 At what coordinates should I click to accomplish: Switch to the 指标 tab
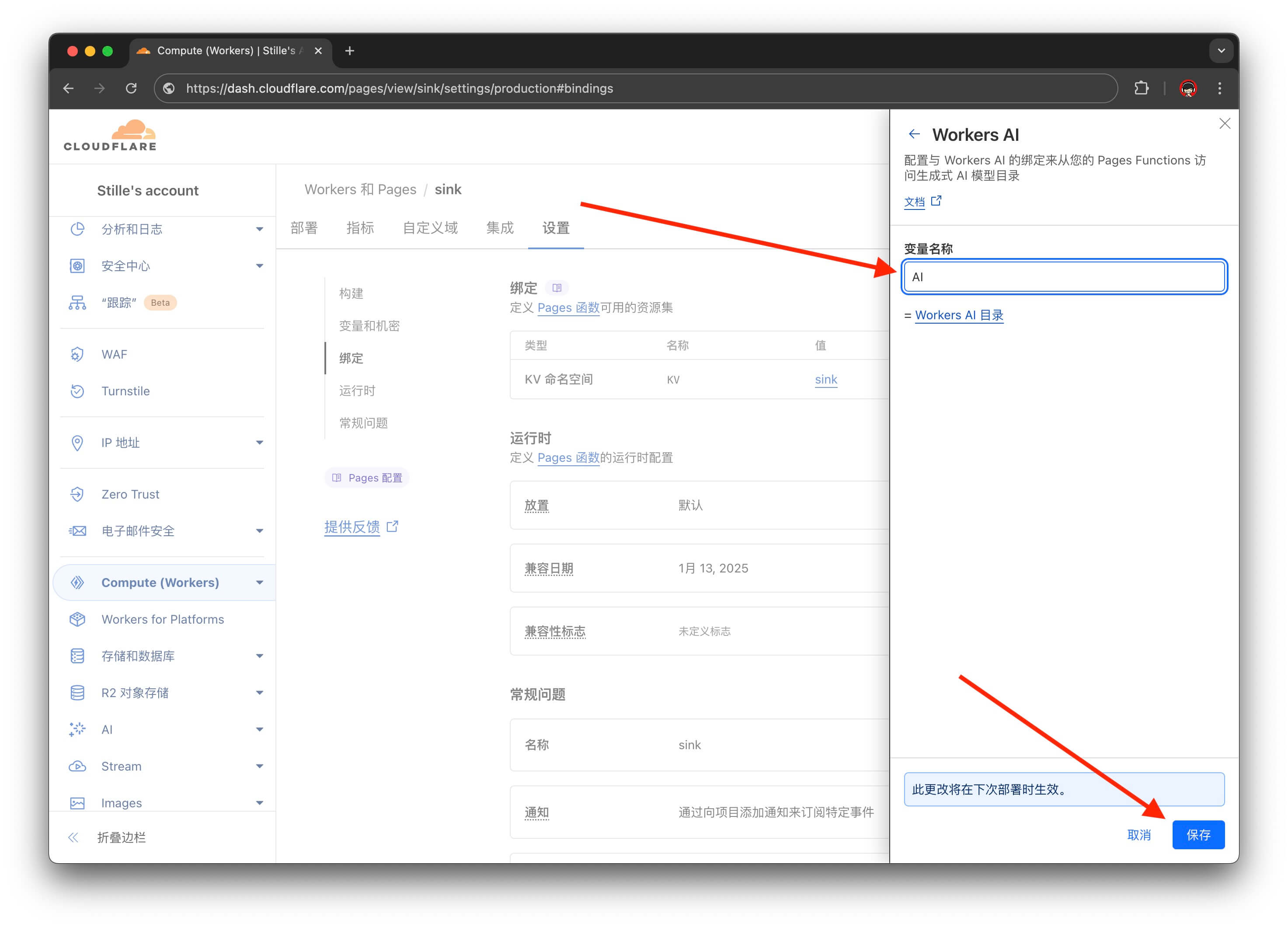[x=360, y=228]
